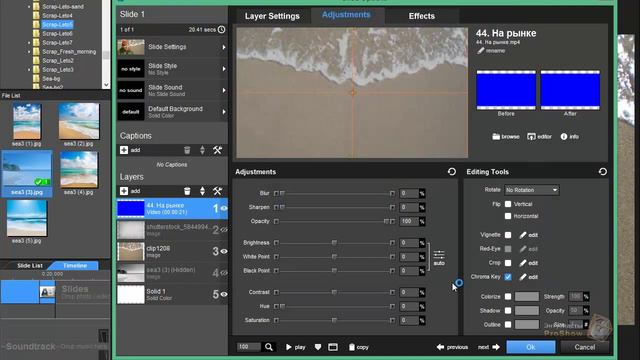
Task: Switch to the Adjustments tab
Action: click(346, 15)
